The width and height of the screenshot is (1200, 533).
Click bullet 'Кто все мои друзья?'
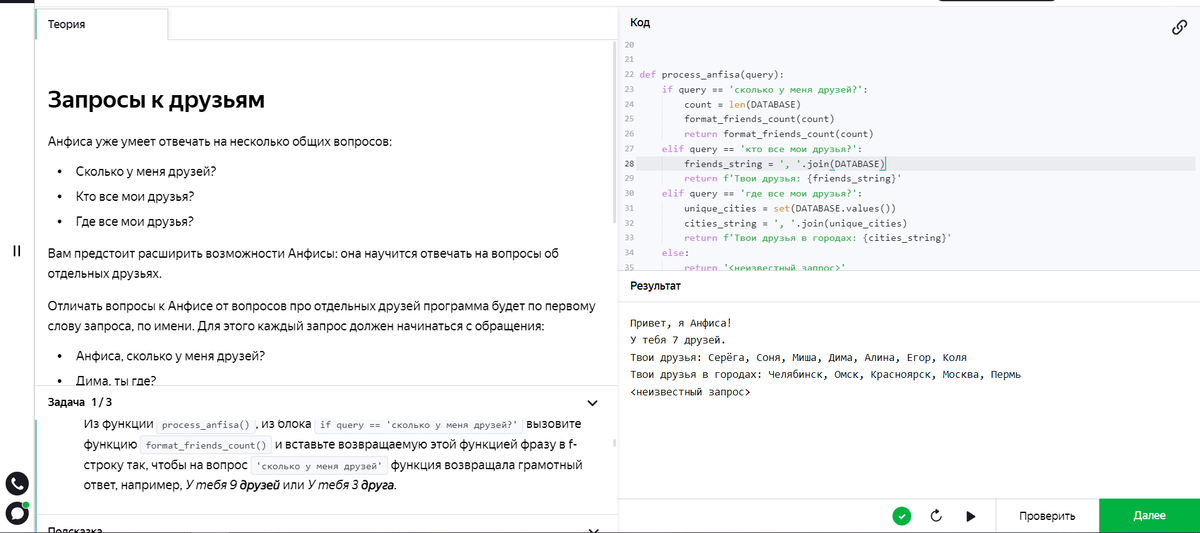135,196
